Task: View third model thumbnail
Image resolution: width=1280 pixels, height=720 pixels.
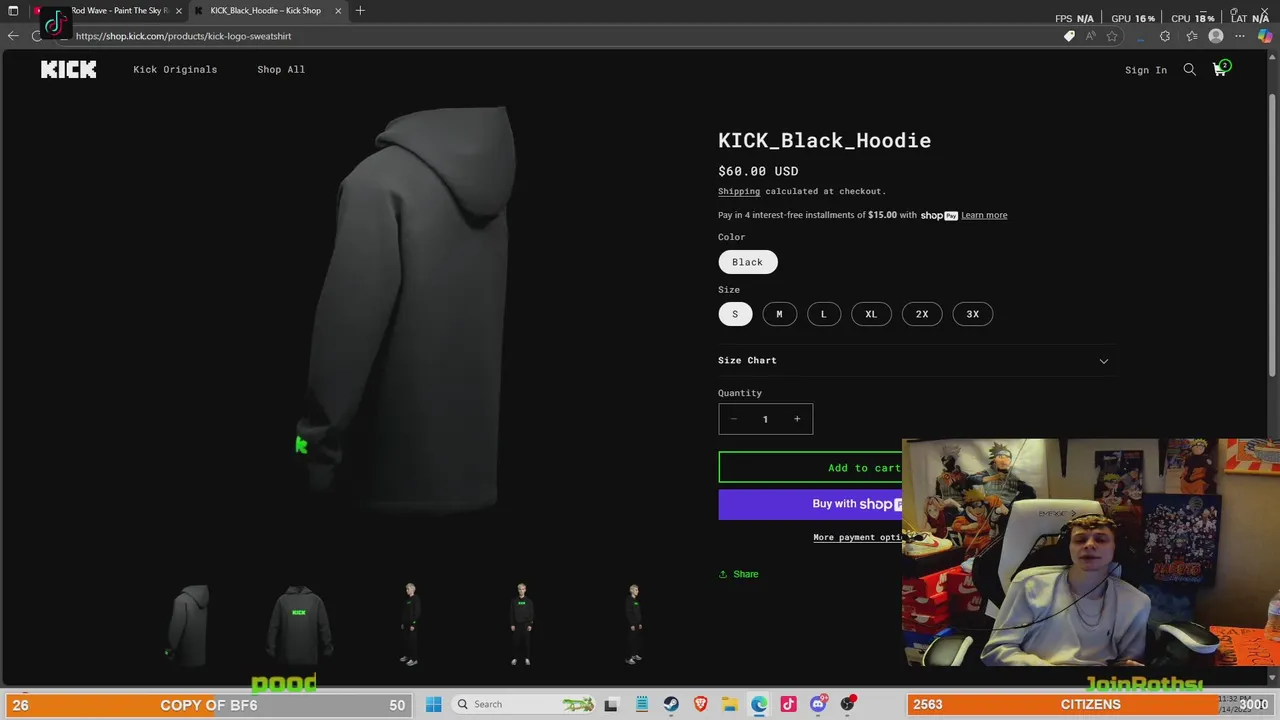Action: click(410, 625)
